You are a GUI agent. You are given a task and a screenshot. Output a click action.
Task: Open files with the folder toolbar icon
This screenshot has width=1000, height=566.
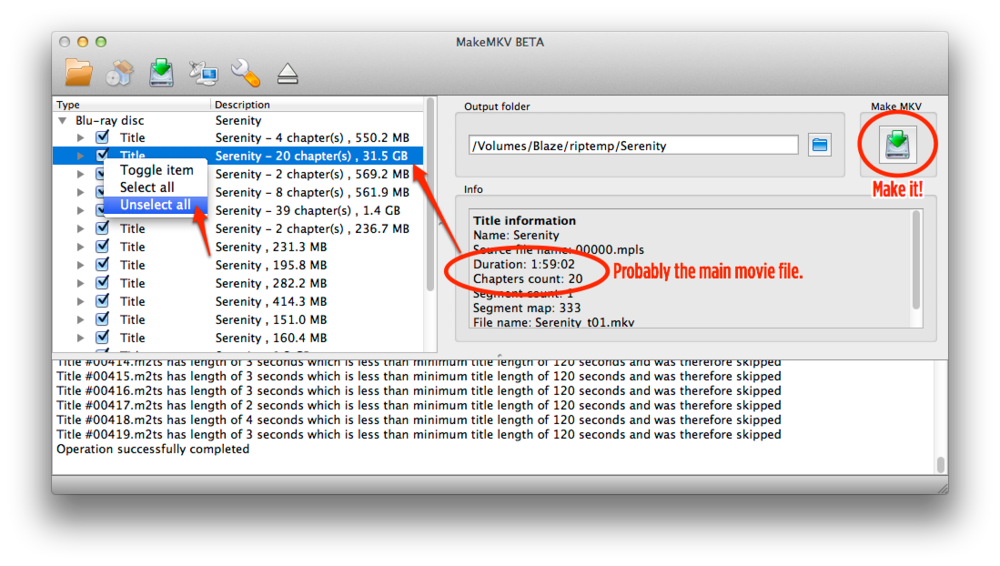78,72
